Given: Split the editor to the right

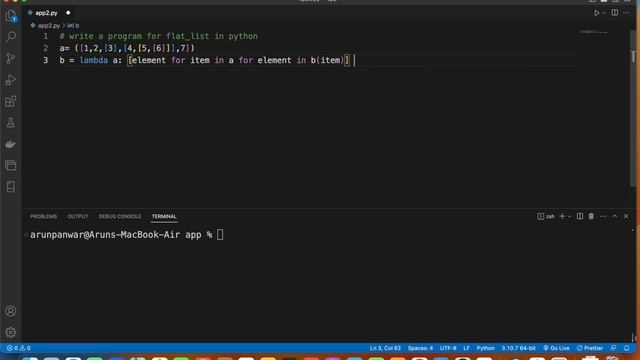Looking at the screenshot, I should click(615, 13).
